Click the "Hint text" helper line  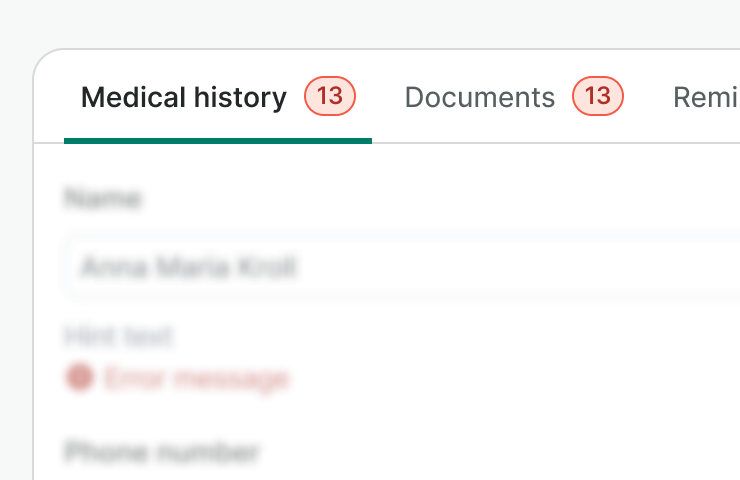[x=118, y=336]
